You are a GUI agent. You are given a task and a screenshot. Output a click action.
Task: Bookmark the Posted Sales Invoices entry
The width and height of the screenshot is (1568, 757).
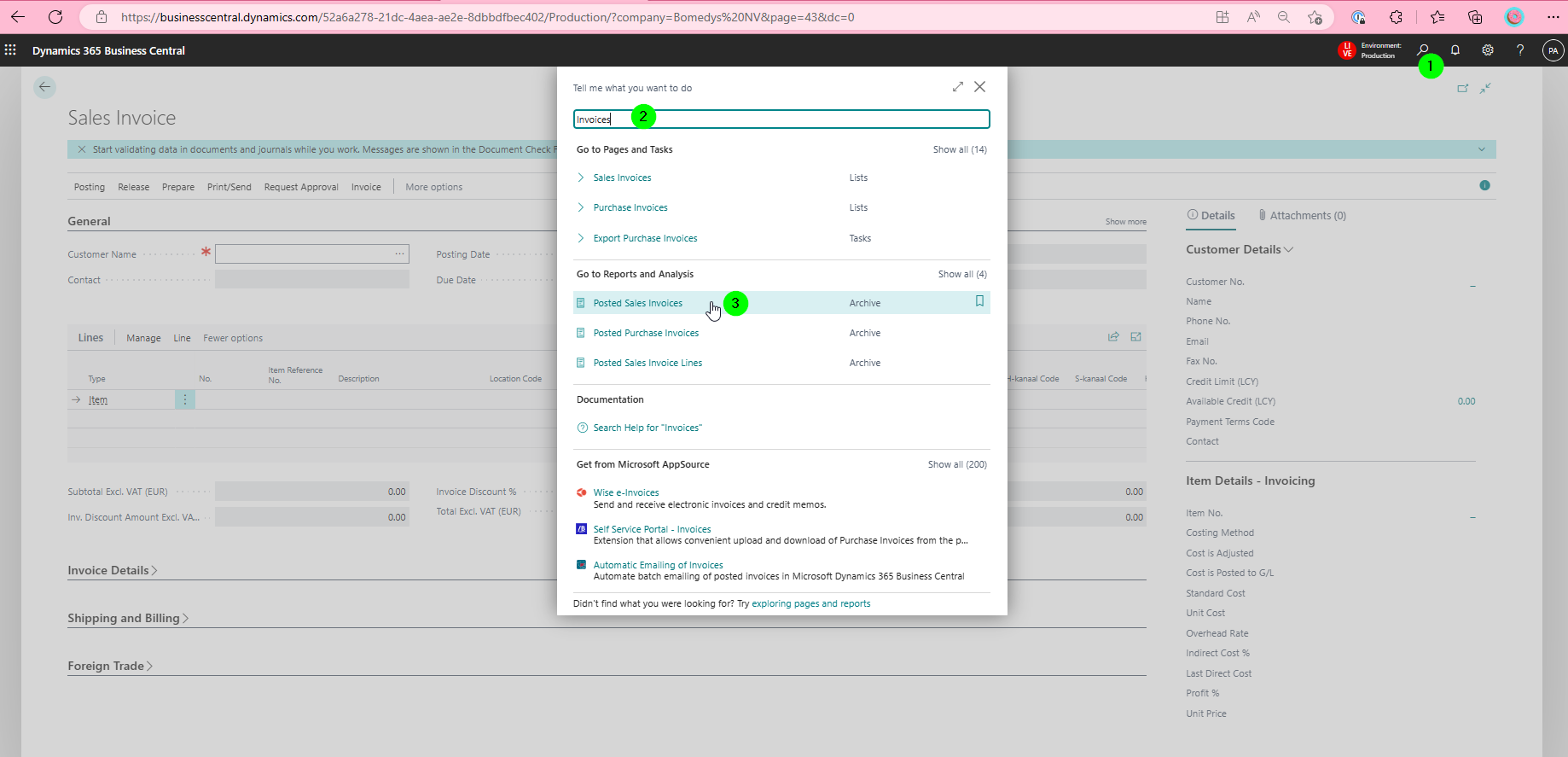979,301
